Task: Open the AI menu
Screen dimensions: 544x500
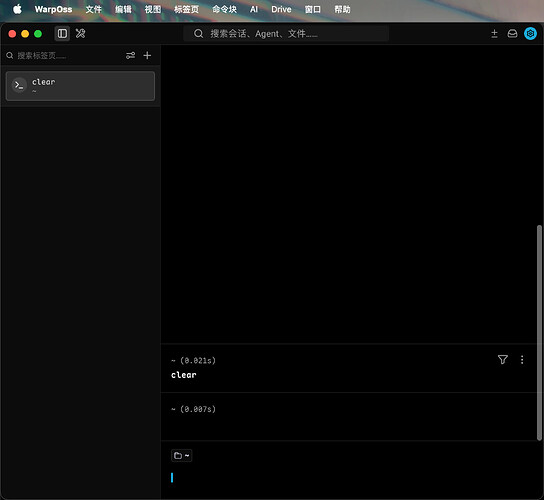Action: point(254,9)
